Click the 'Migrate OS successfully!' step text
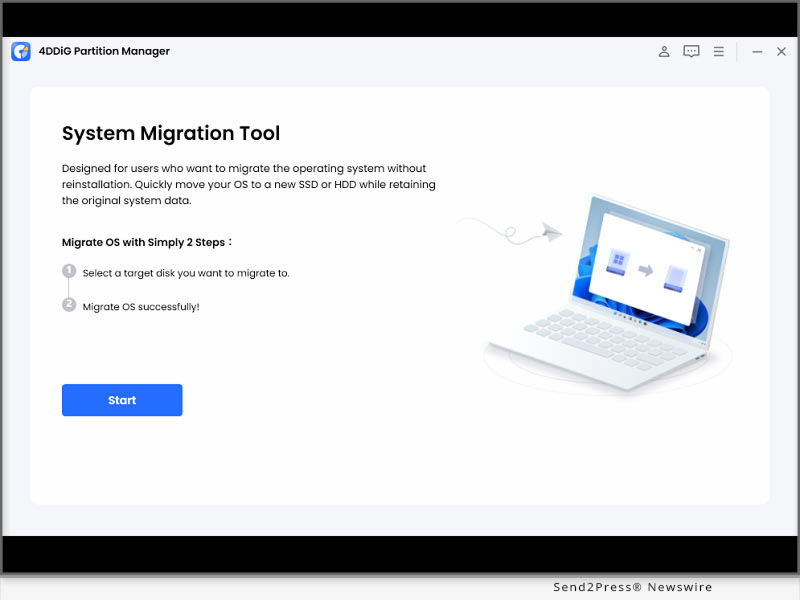800x600 pixels. 141,306
